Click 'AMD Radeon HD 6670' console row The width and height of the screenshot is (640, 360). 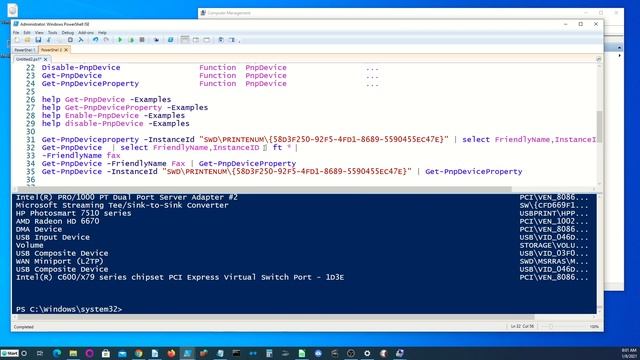pos(57,221)
